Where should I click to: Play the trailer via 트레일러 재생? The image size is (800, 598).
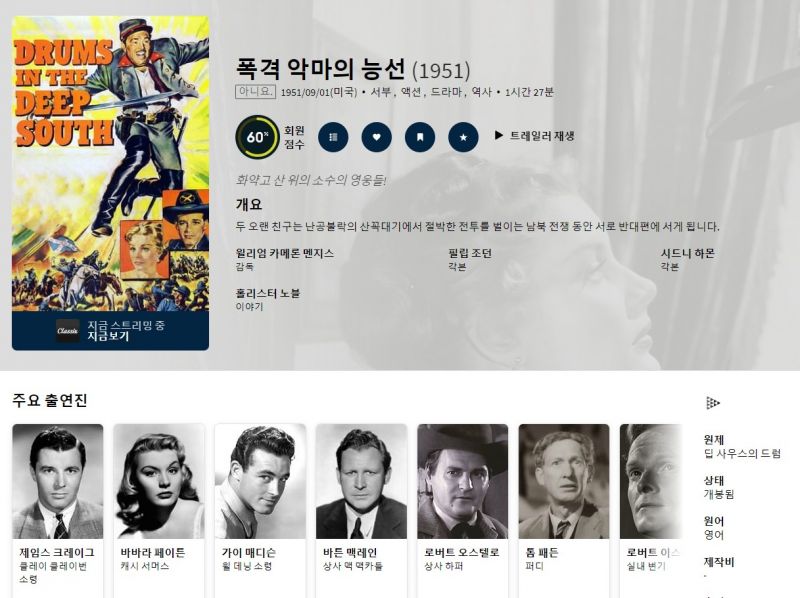pyautogui.click(x=534, y=136)
